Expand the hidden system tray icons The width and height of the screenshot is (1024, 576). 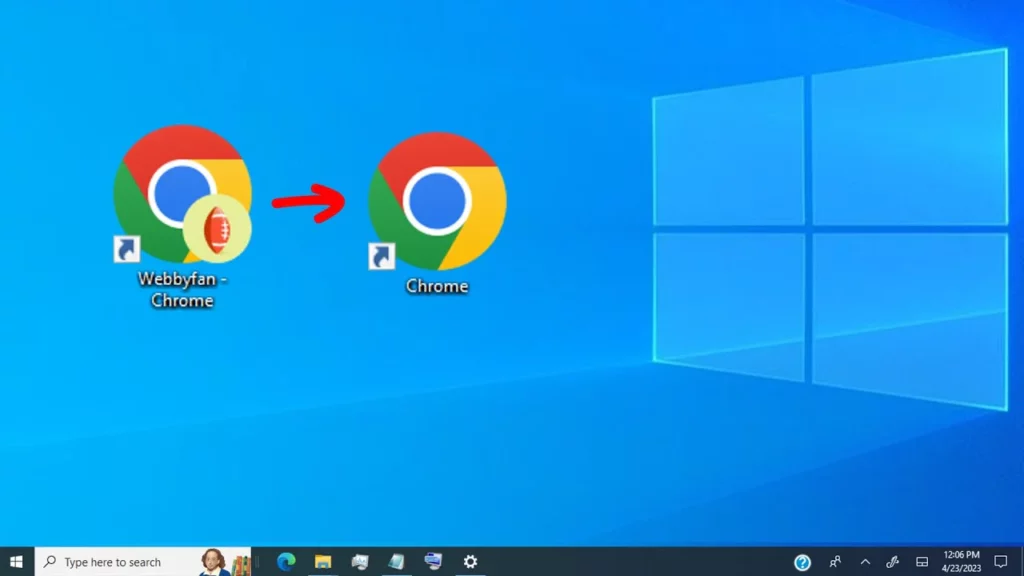point(865,562)
